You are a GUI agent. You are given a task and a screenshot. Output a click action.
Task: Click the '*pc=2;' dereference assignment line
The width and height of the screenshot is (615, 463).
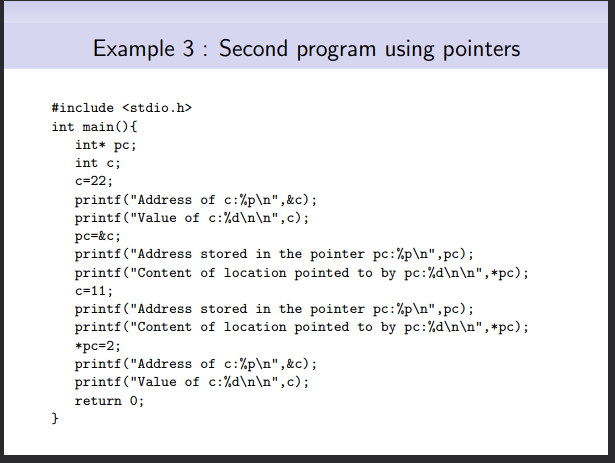point(98,346)
